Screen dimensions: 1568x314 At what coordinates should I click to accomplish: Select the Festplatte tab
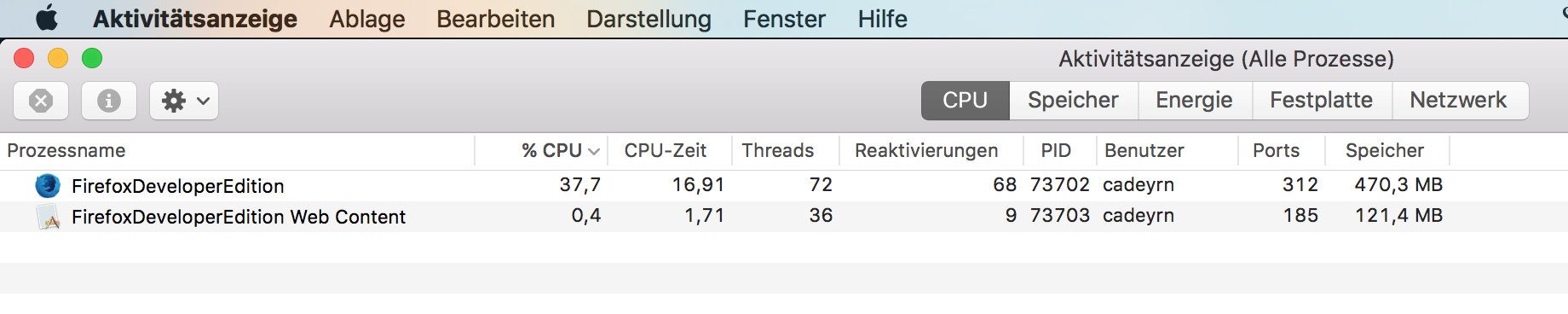[x=1321, y=100]
